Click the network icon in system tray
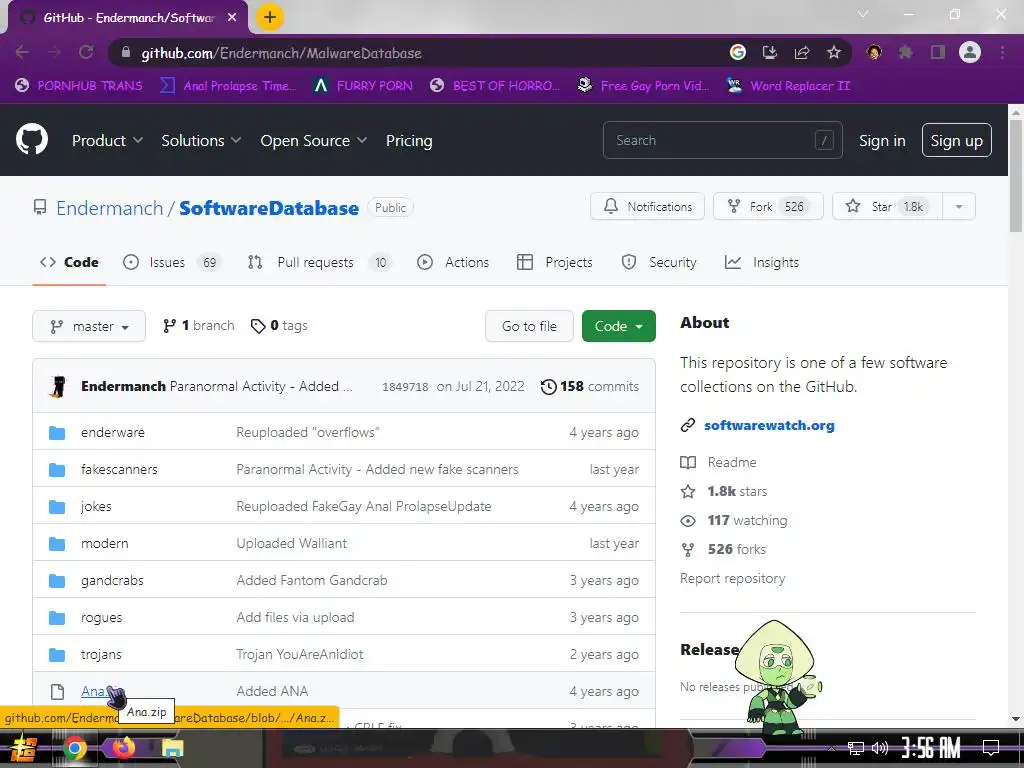Viewport: 1024px width, 768px height. (856, 748)
